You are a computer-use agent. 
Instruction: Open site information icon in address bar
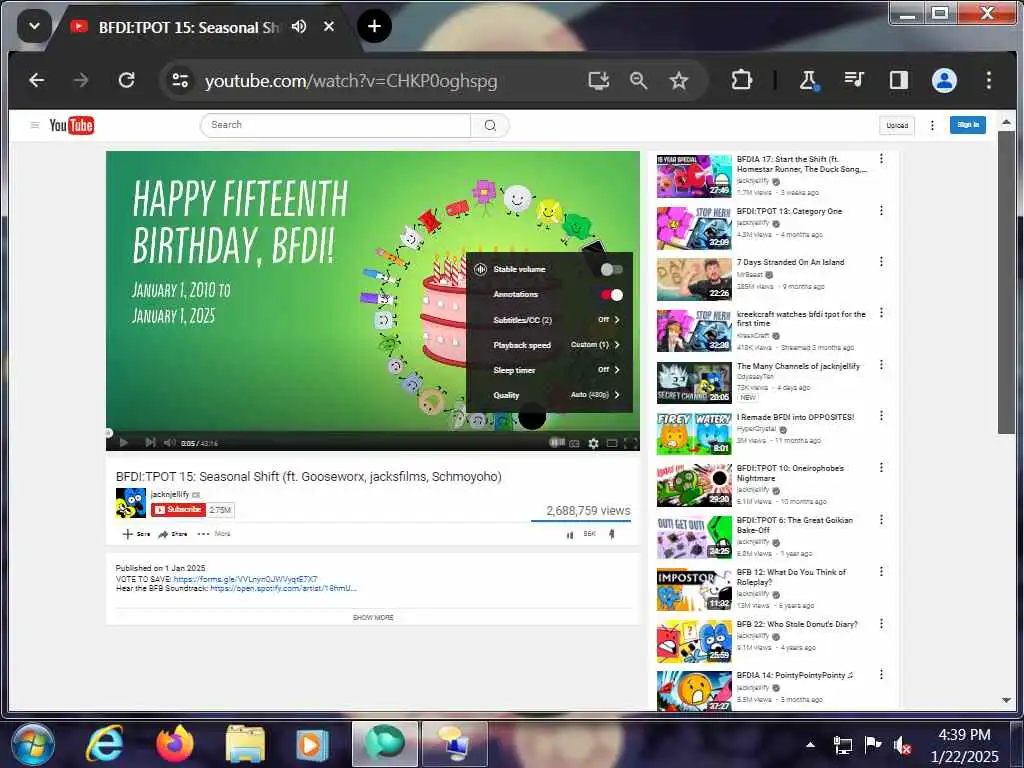click(x=180, y=80)
